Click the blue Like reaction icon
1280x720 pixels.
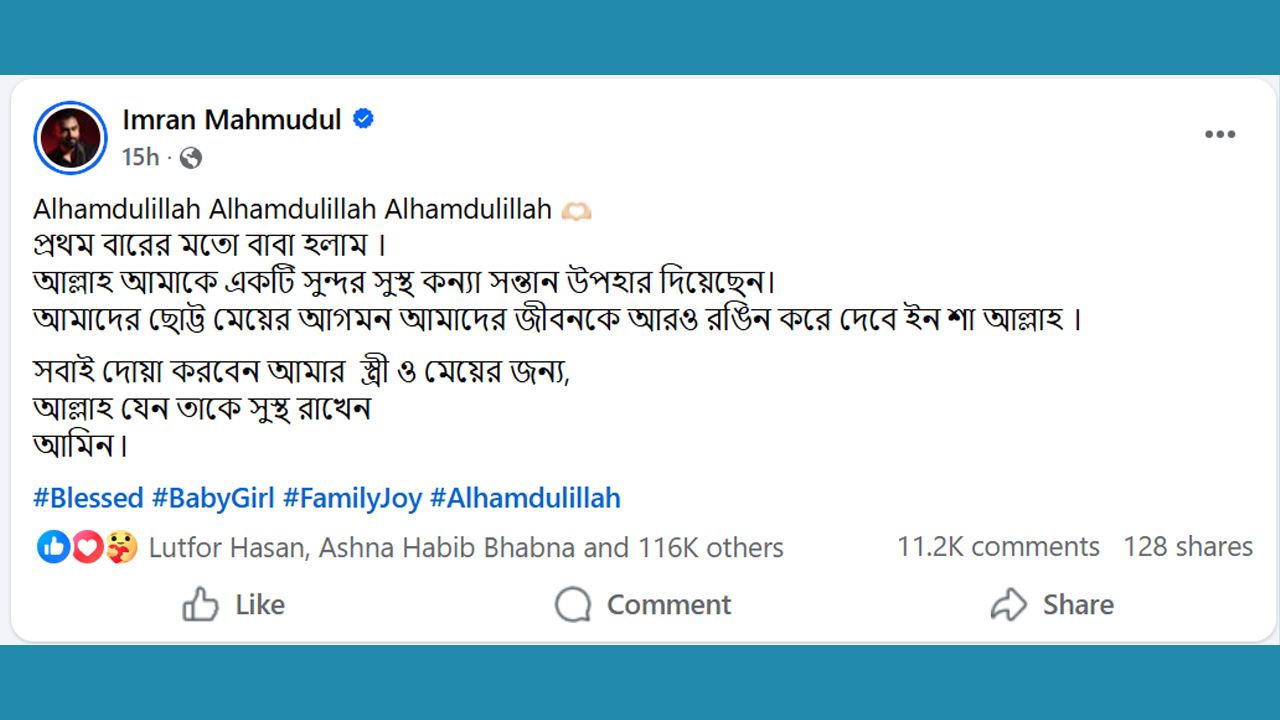click(x=54, y=547)
